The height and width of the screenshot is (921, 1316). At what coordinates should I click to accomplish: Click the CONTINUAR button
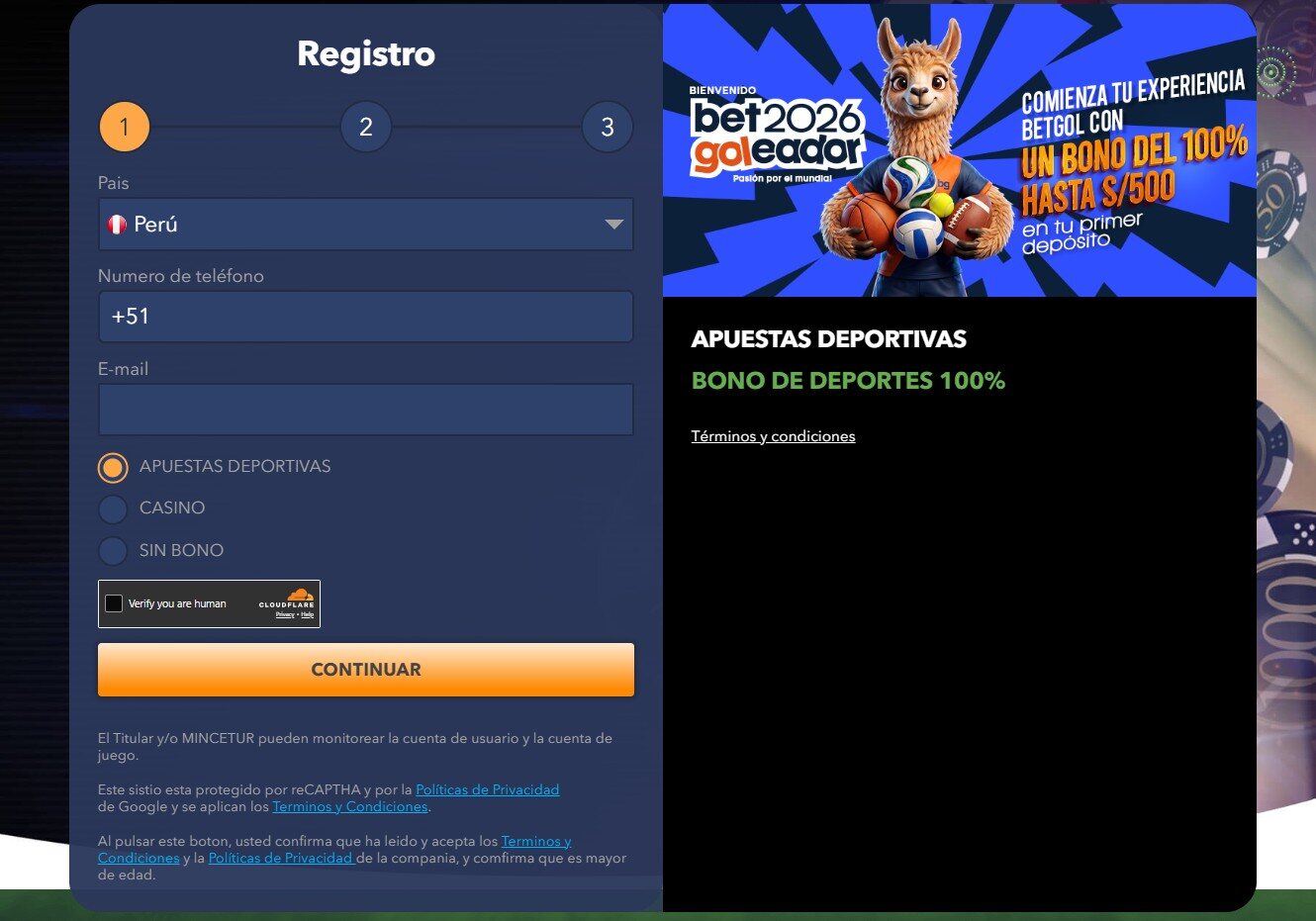(x=365, y=670)
